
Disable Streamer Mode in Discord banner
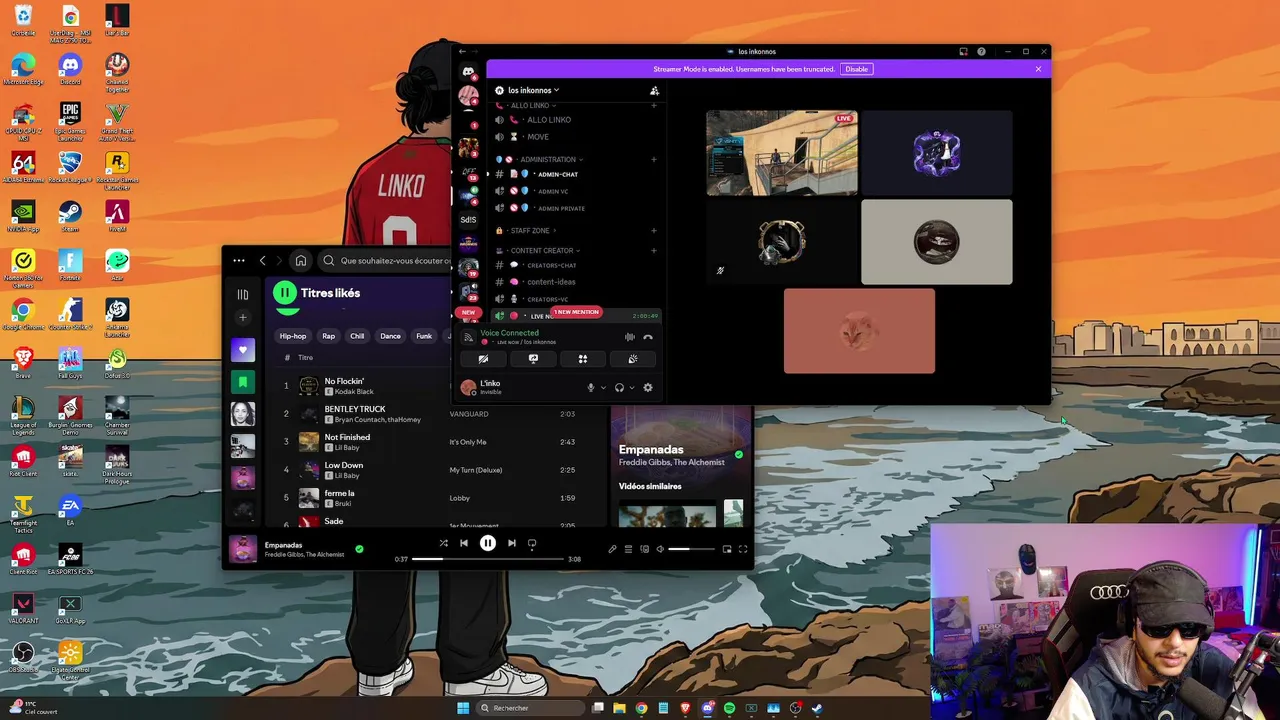tap(857, 69)
